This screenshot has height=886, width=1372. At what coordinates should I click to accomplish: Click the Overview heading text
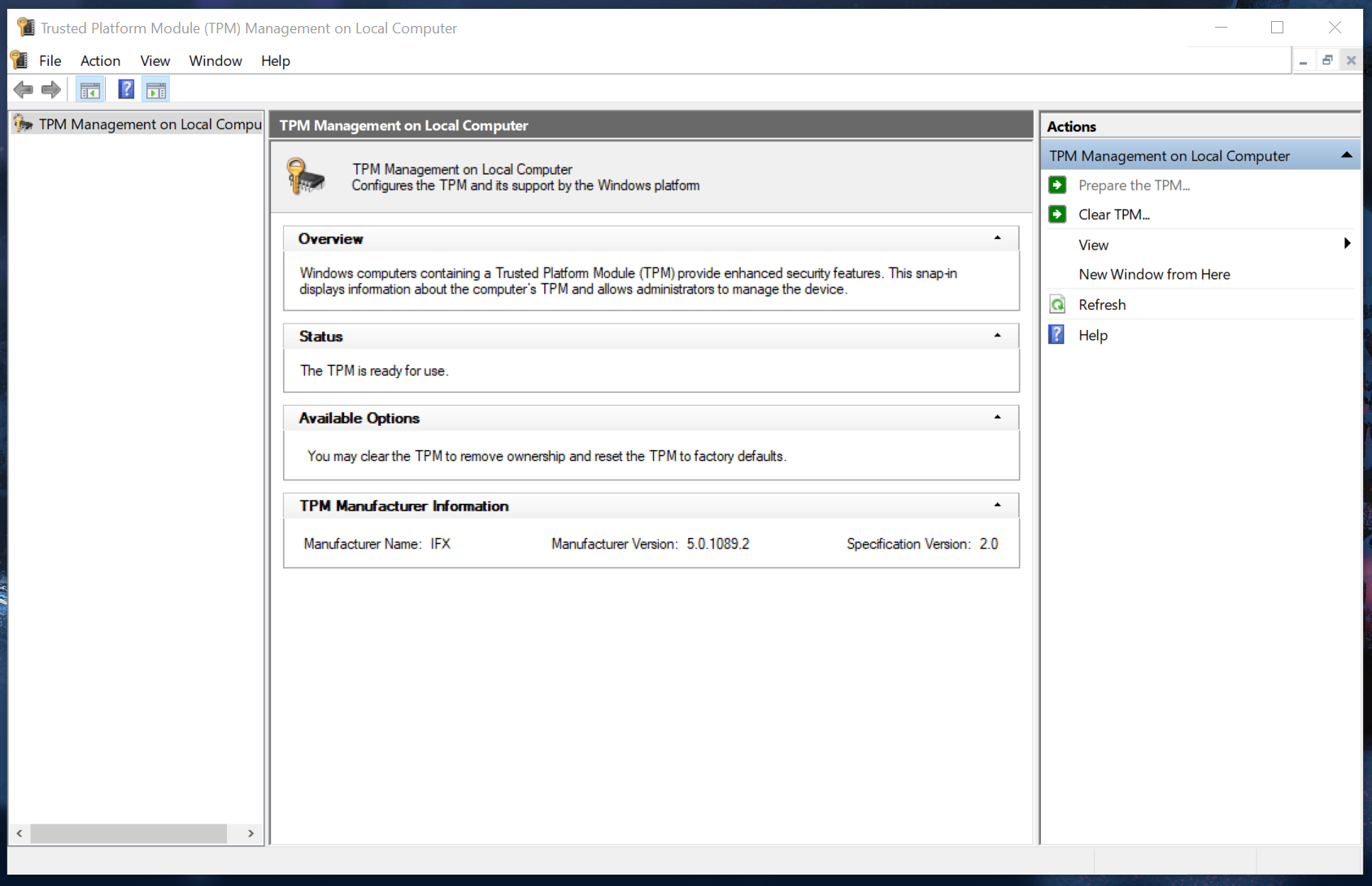(330, 239)
